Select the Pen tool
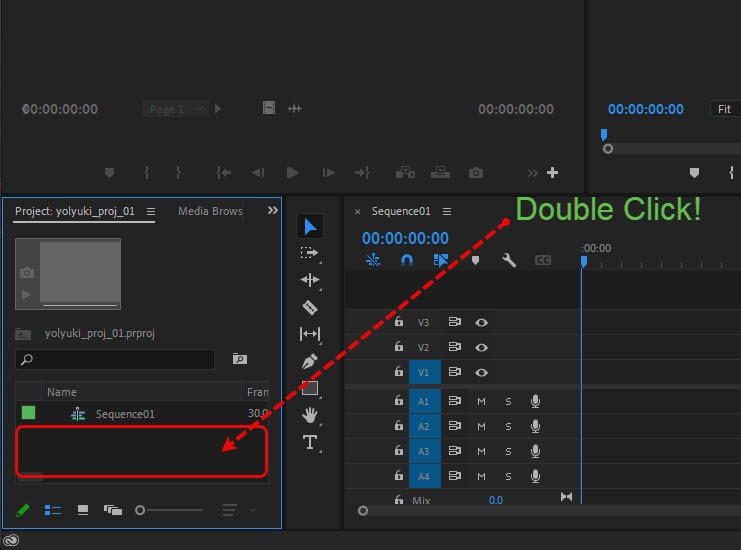The height and width of the screenshot is (550, 741). click(x=310, y=361)
